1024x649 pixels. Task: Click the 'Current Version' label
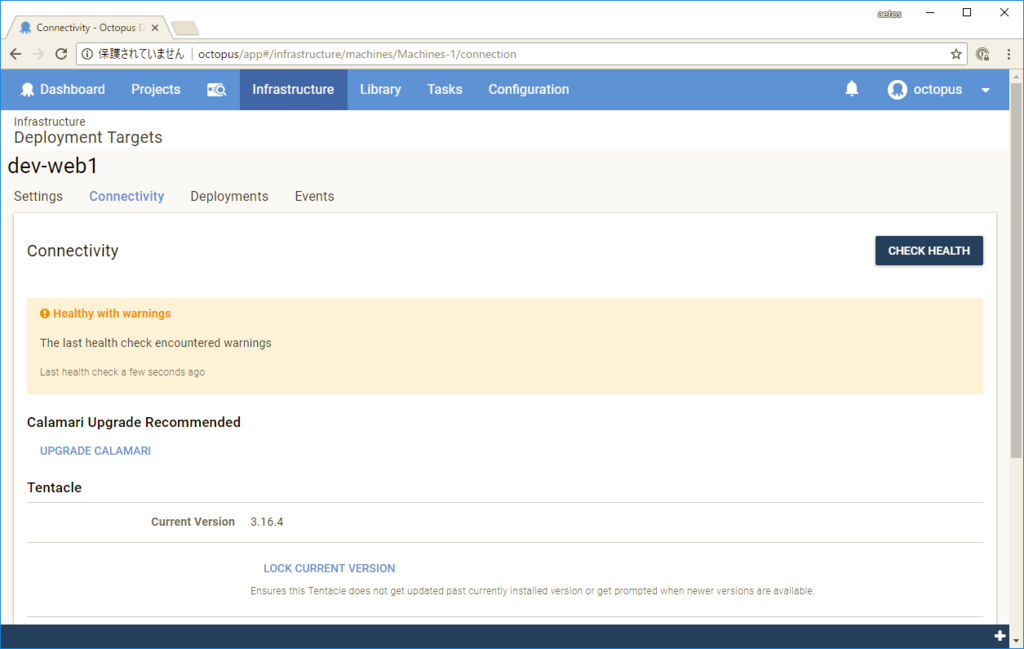(193, 522)
